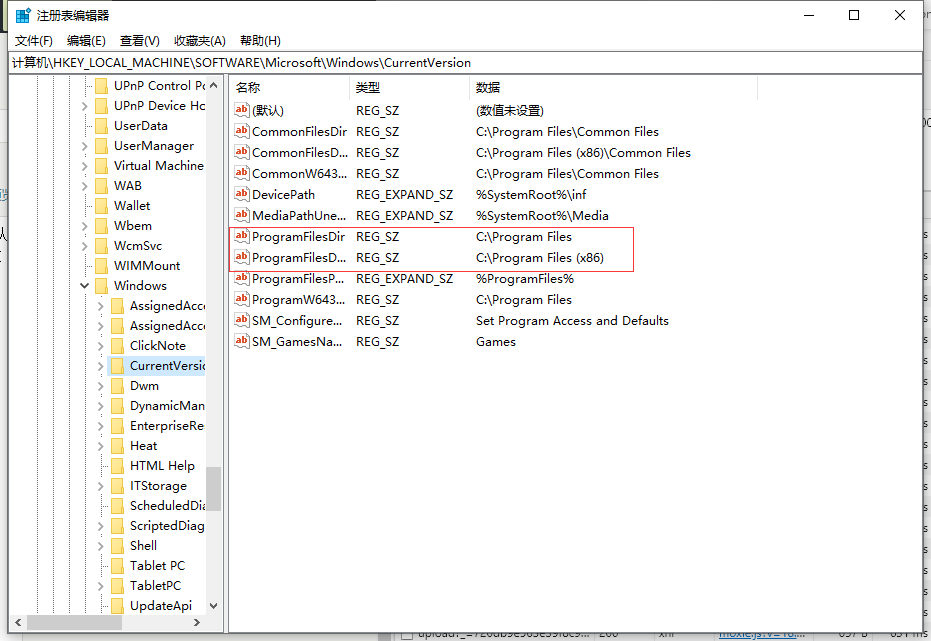The width and height of the screenshot is (931, 641).
Task: Click the icon of the (默认) default value
Action: [241, 111]
